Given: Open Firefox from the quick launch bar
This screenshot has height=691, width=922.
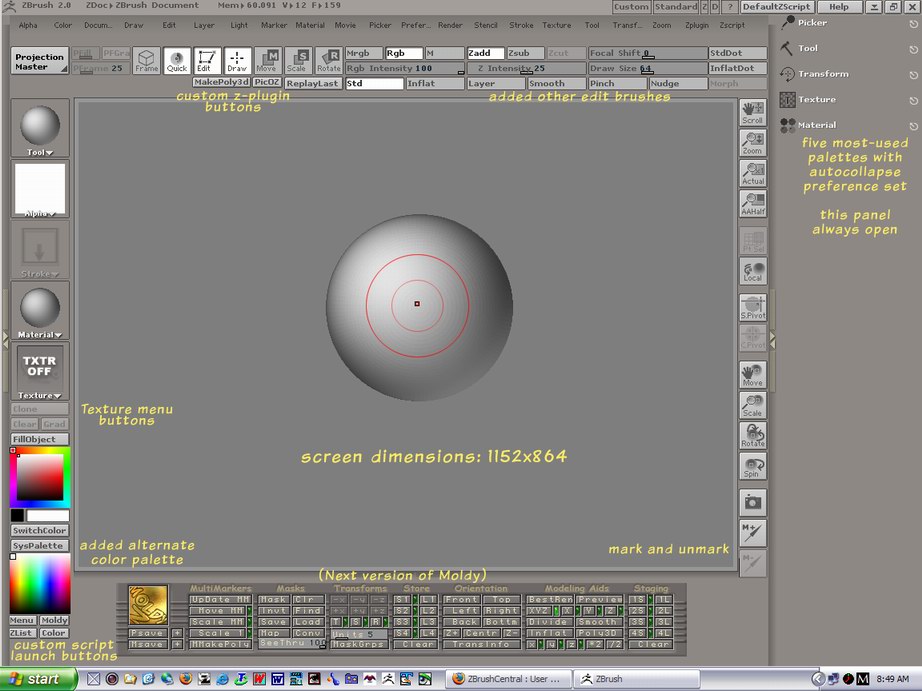Looking at the screenshot, I should click(185, 679).
